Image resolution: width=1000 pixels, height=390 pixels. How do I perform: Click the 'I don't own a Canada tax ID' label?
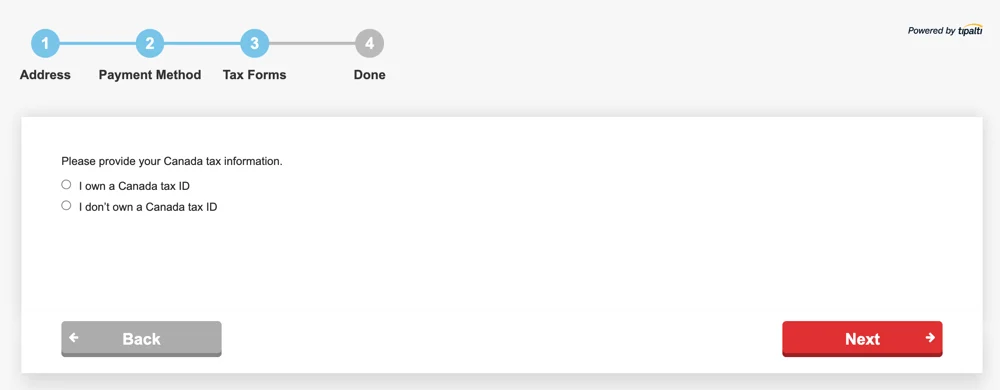[148, 207]
